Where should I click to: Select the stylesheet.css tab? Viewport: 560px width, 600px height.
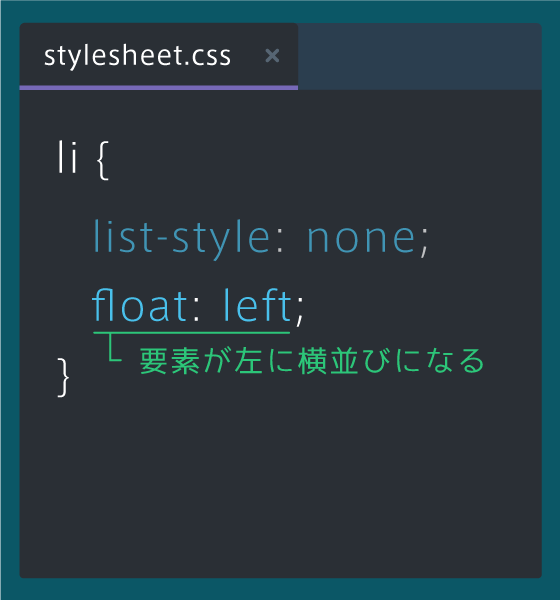point(158,56)
